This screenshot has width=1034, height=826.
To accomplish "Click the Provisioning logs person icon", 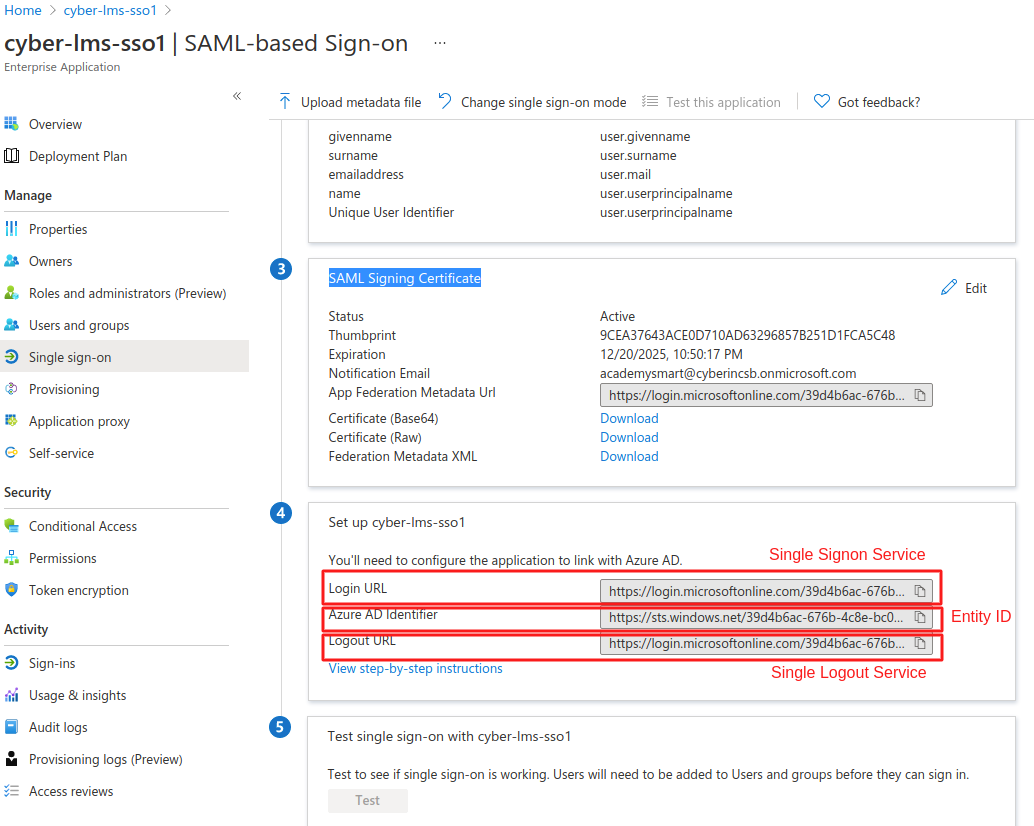I will tap(11, 759).
